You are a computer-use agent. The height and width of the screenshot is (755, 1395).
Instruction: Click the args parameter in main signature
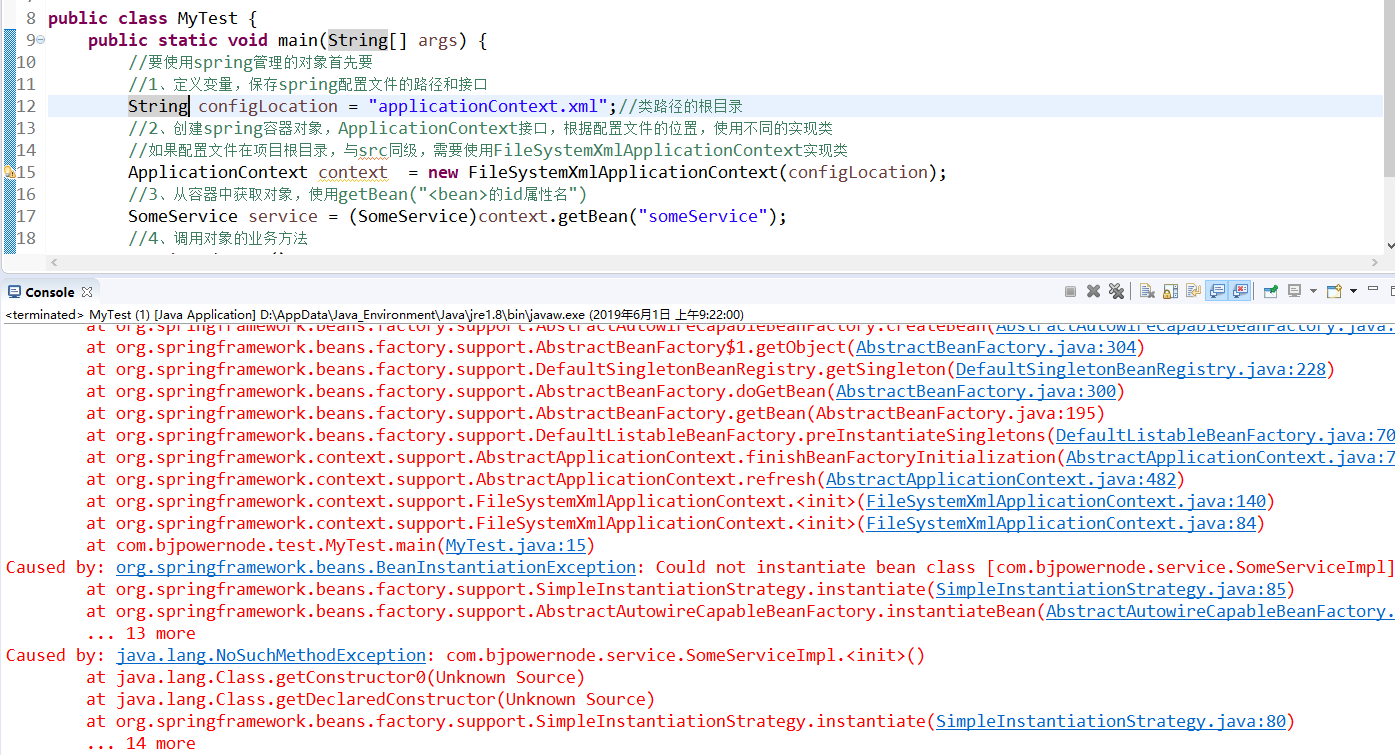point(438,40)
